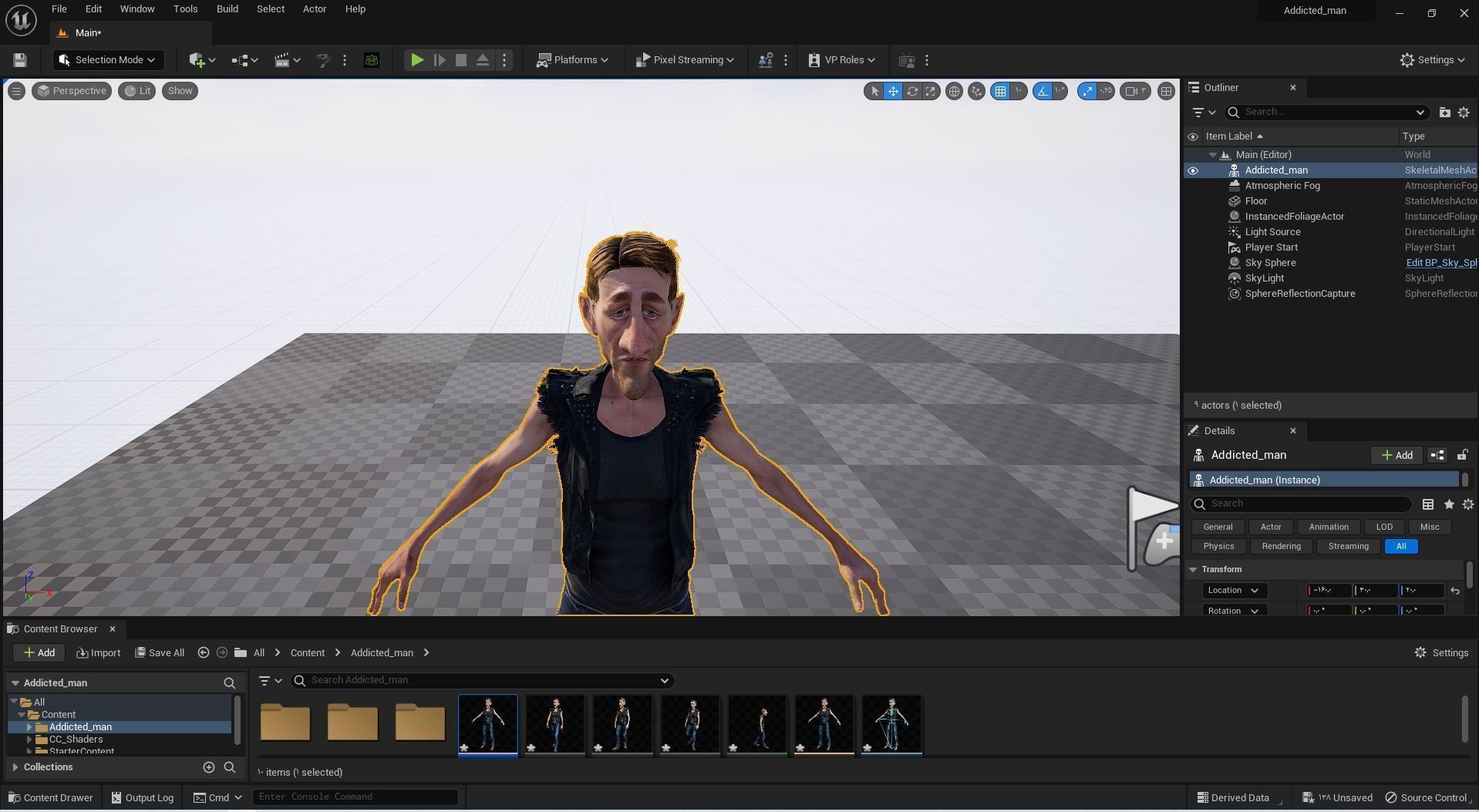Click the Eject from player icon
The width and height of the screenshot is (1479, 812).
click(x=483, y=60)
